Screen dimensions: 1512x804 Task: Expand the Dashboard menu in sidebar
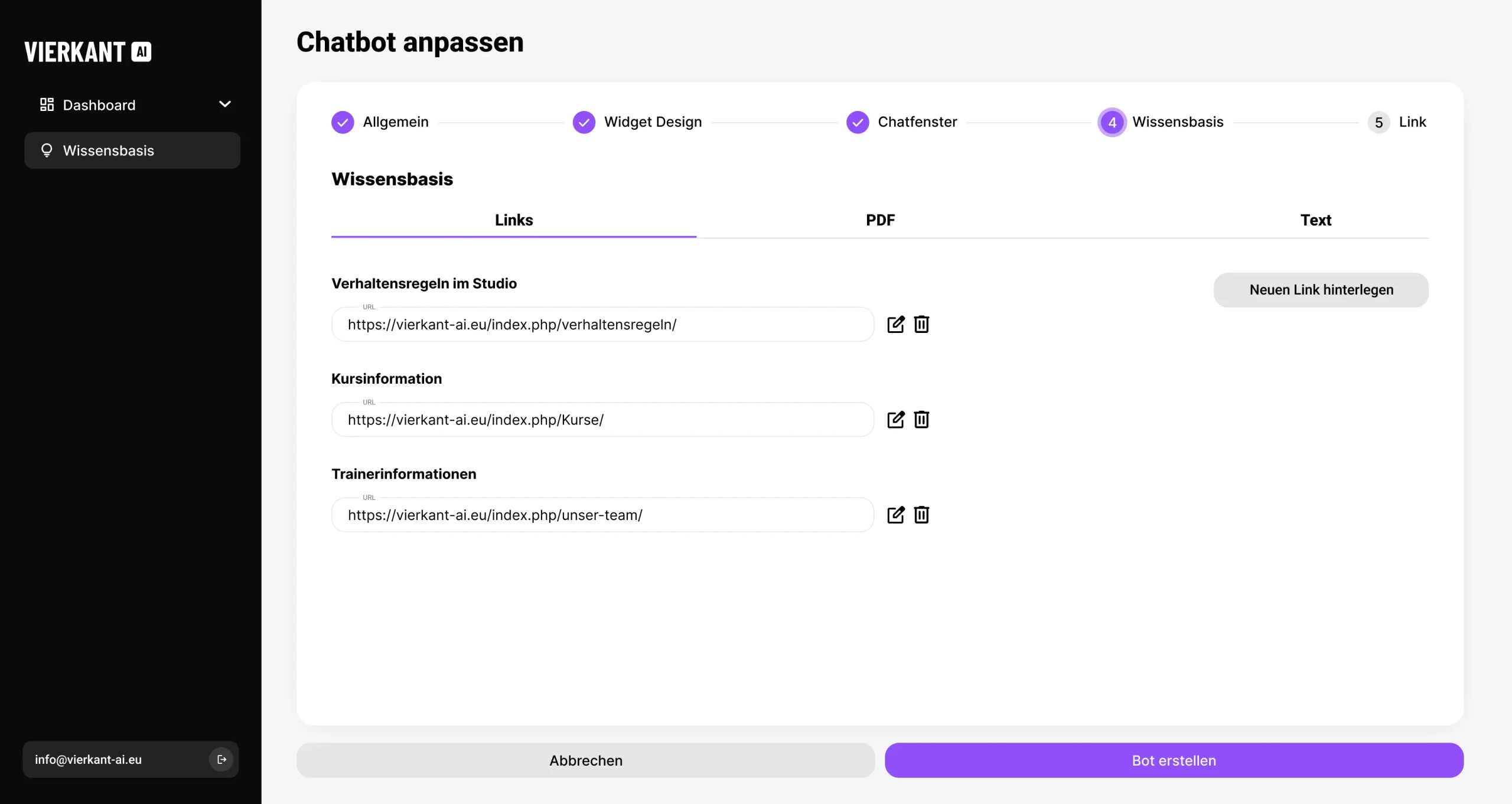click(x=225, y=104)
